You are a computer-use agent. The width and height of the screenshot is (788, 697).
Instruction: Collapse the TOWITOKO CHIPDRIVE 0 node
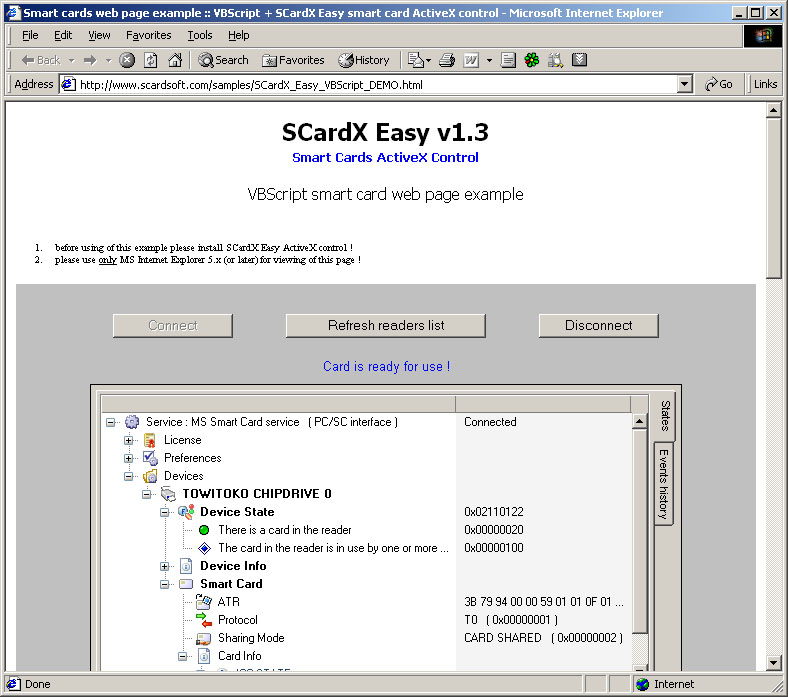click(147, 494)
